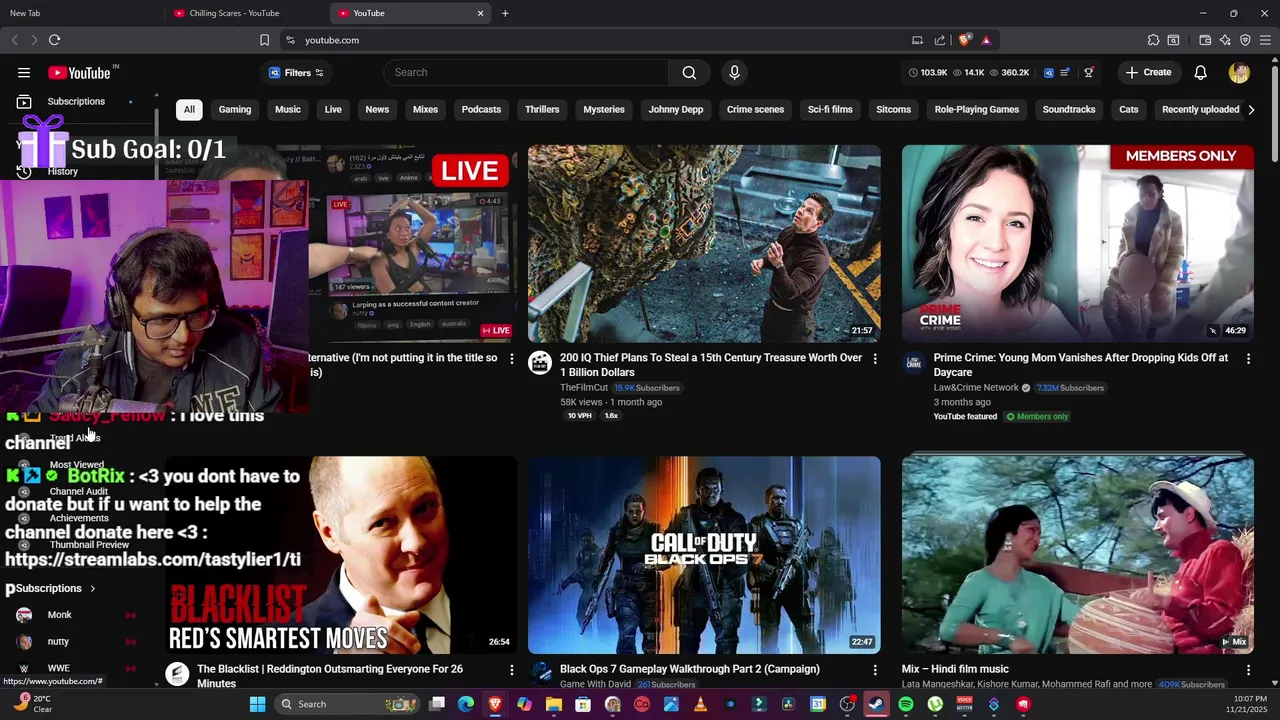Select the All category chip
Screen dimensions: 1280x720
[x=189, y=109]
